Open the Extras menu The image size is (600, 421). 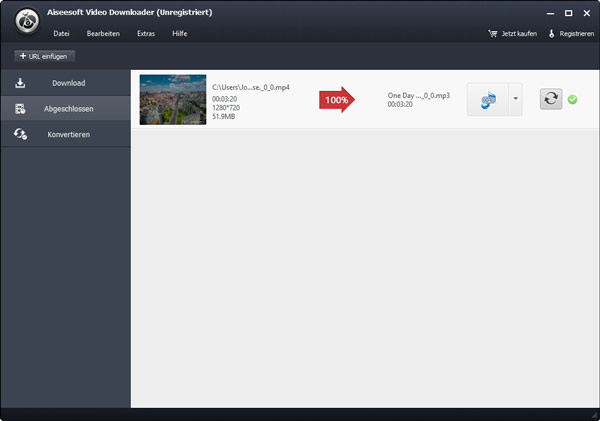(146, 34)
